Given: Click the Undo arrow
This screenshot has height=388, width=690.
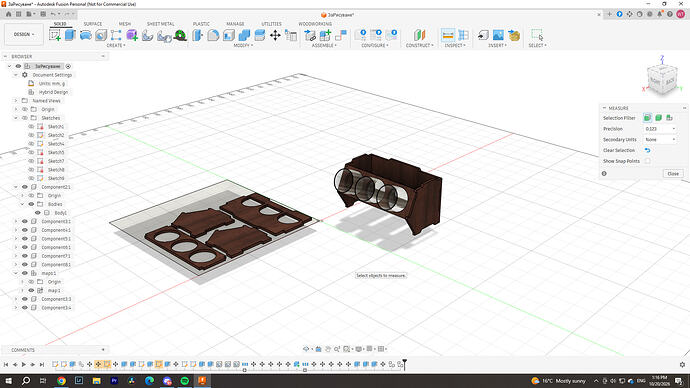Looking at the screenshot, I should [53, 14].
